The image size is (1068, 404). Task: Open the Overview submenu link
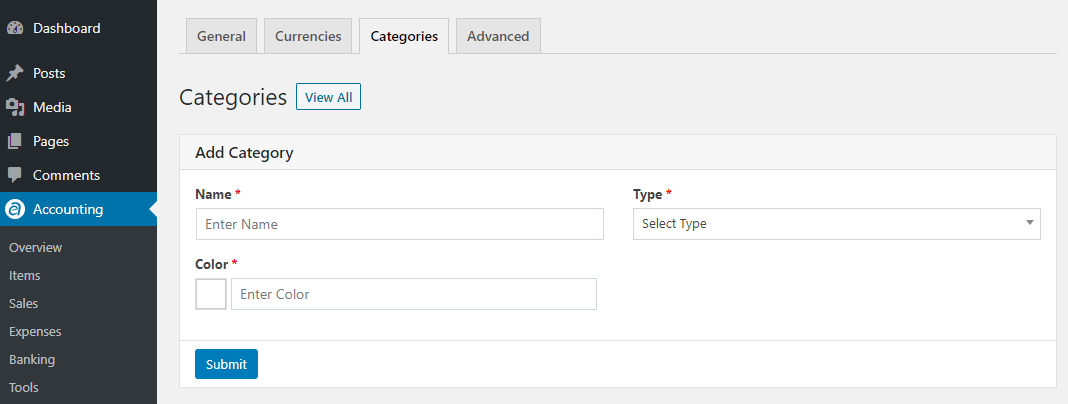coord(35,247)
